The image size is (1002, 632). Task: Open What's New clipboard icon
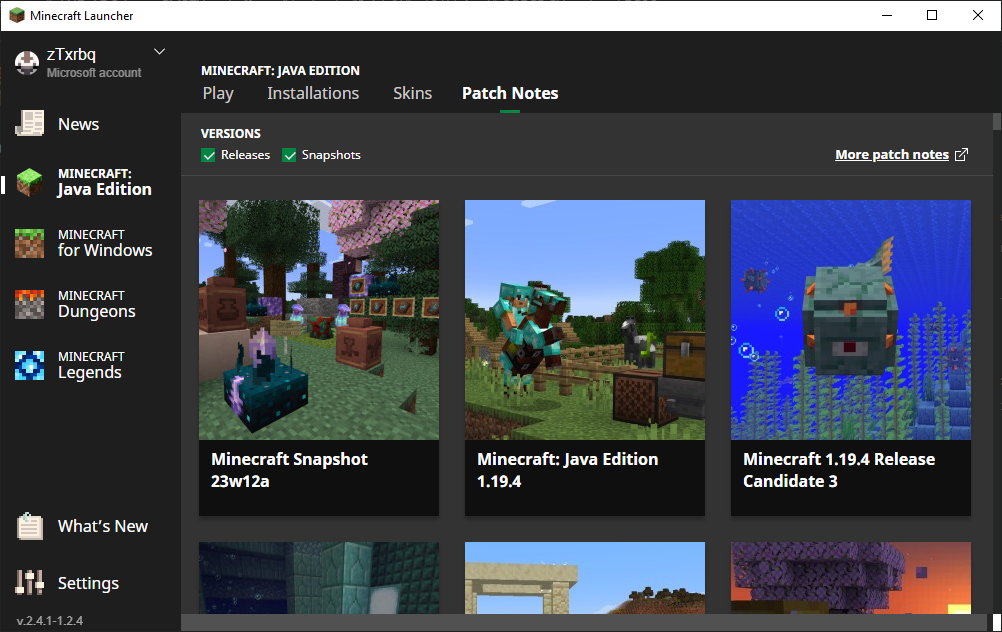[x=29, y=526]
